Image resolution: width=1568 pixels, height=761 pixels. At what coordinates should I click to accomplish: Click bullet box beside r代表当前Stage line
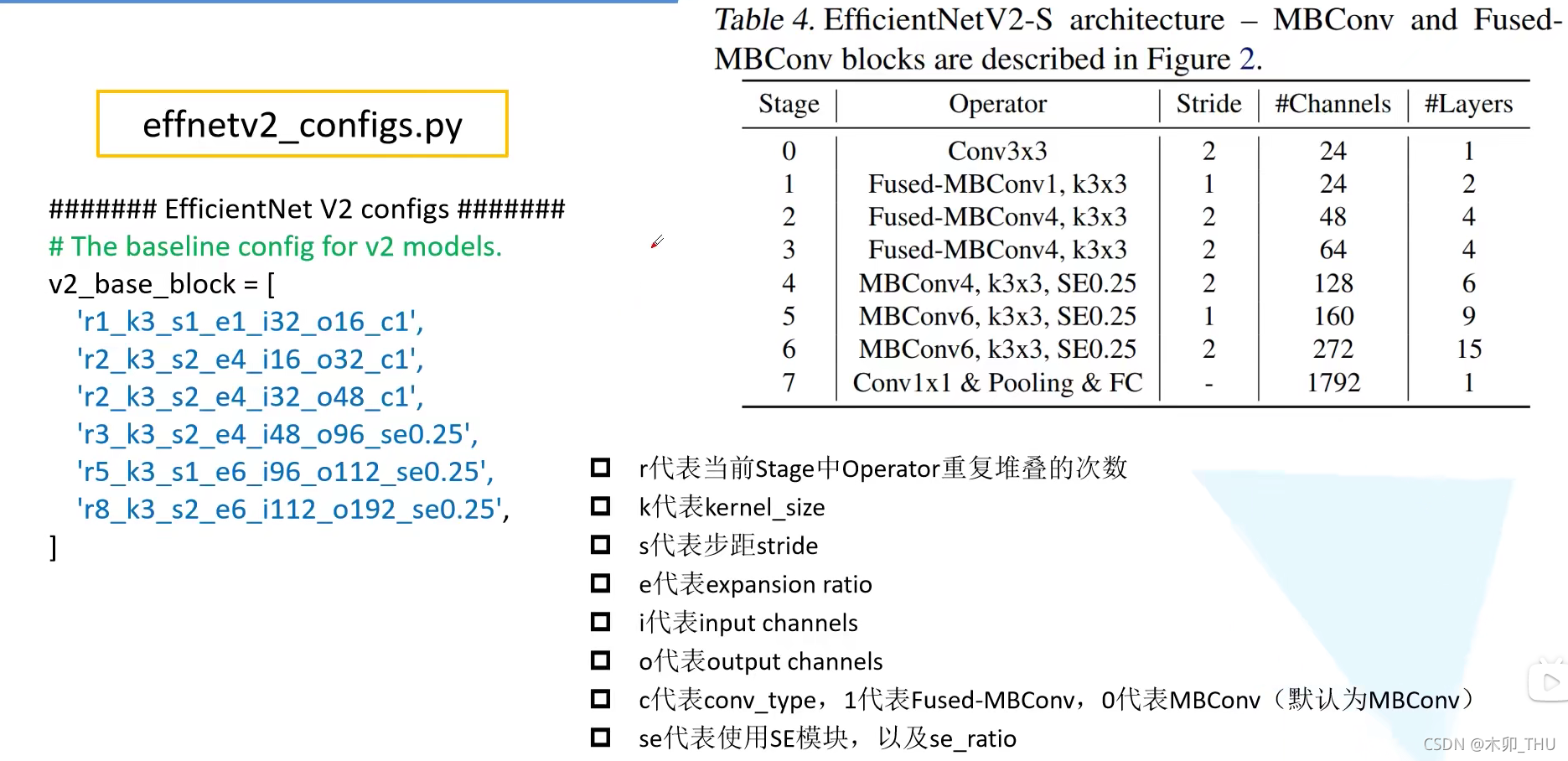pyautogui.click(x=600, y=467)
